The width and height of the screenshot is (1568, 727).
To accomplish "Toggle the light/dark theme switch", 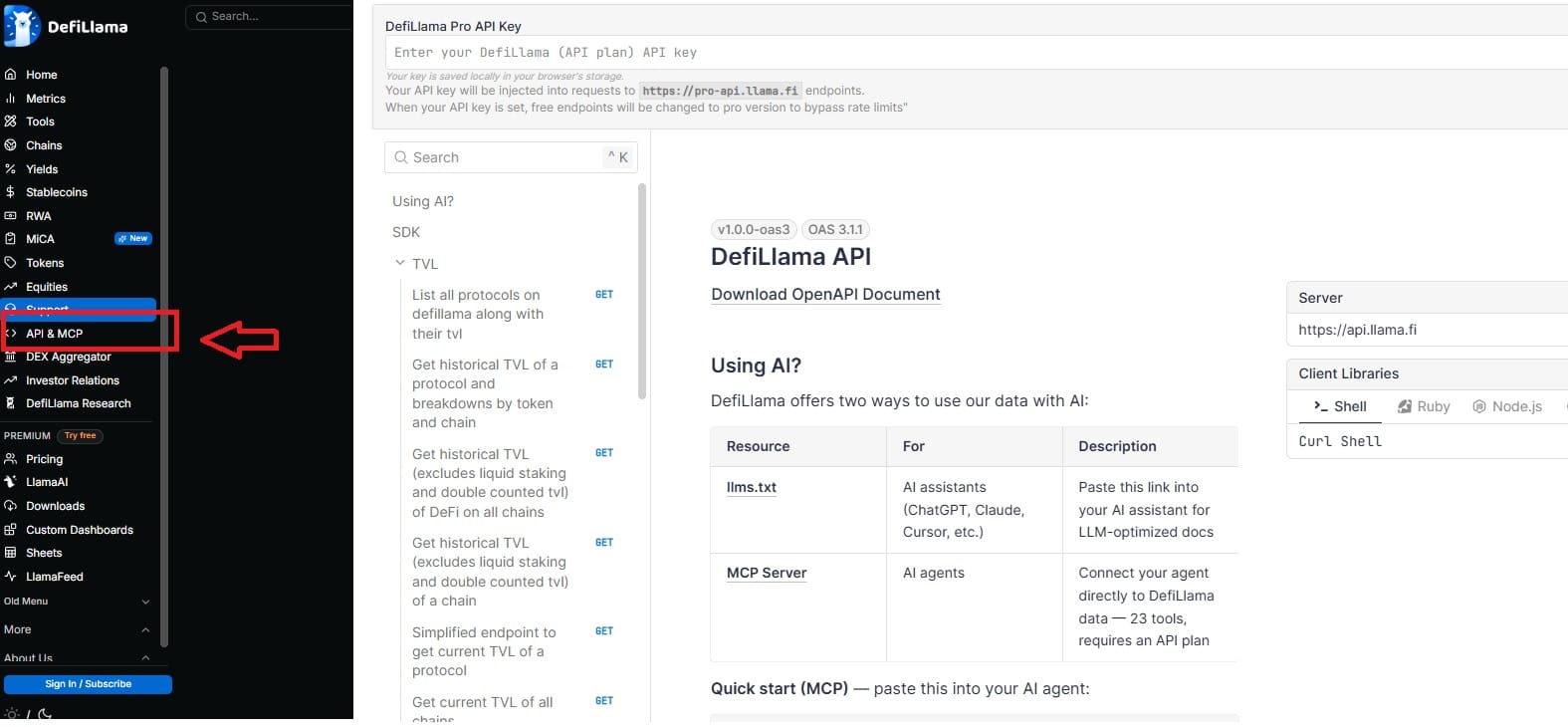I will point(28,714).
